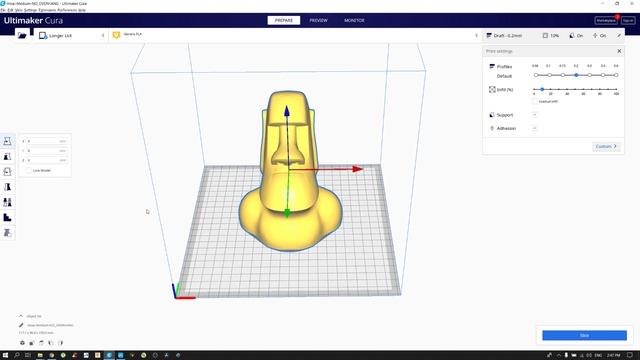The image size is (640, 360).
Task: Open file with the folder icon
Action: coord(22,36)
